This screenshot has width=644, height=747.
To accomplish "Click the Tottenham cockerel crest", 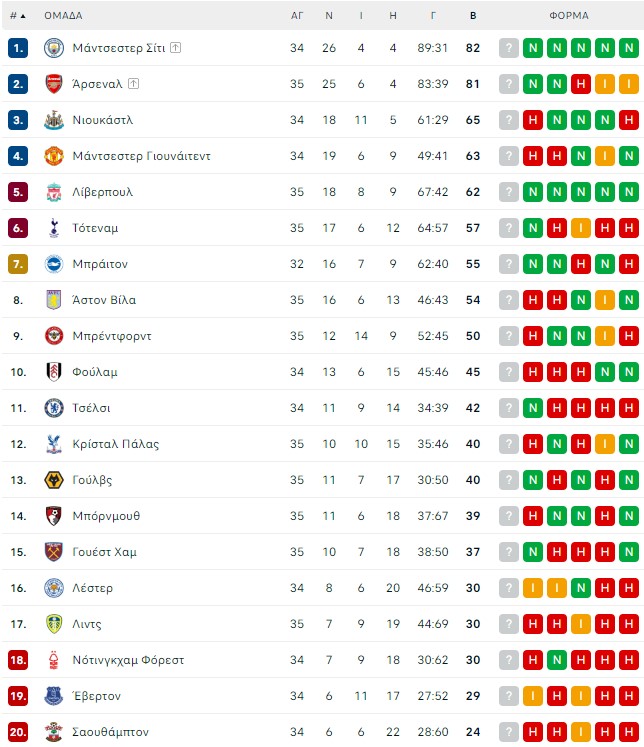I will [x=54, y=228].
